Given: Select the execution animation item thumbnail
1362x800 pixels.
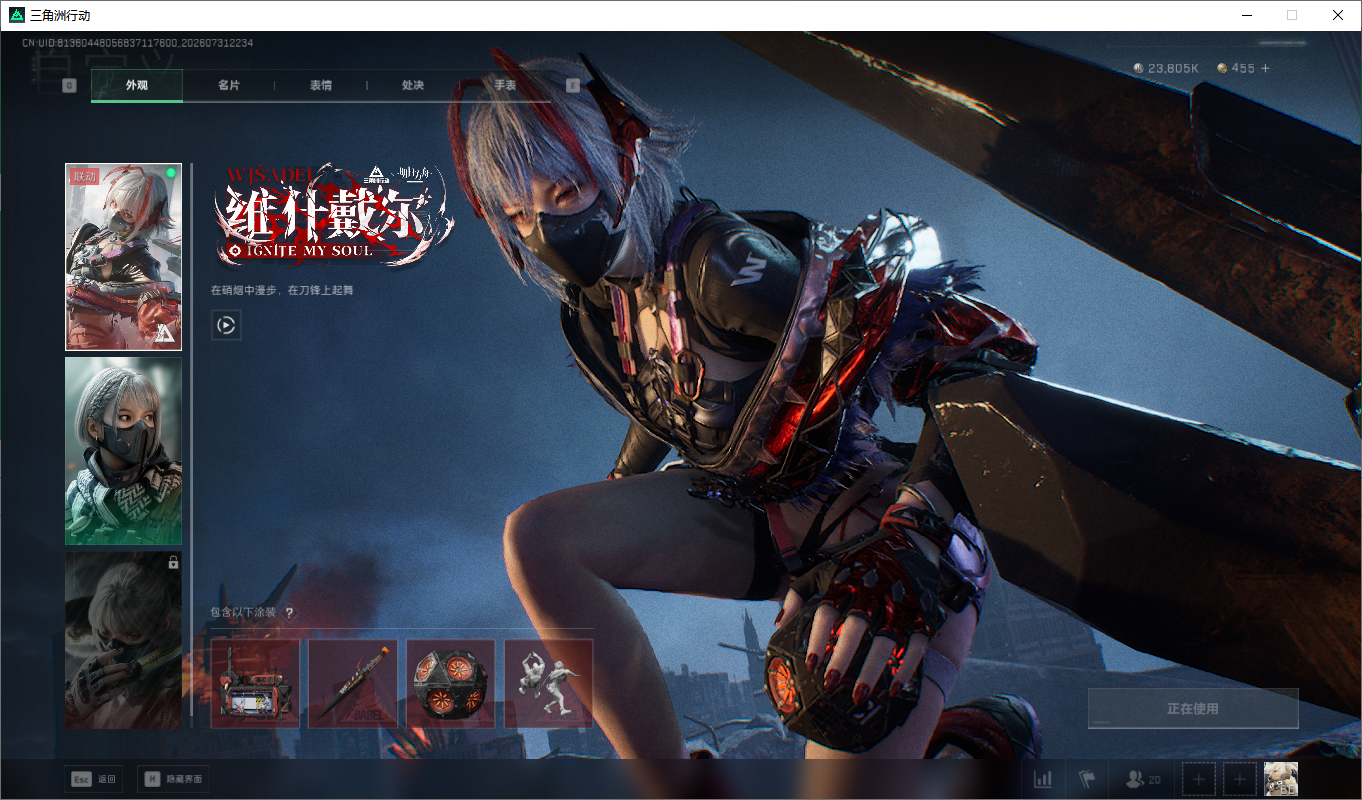Looking at the screenshot, I should (549, 684).
